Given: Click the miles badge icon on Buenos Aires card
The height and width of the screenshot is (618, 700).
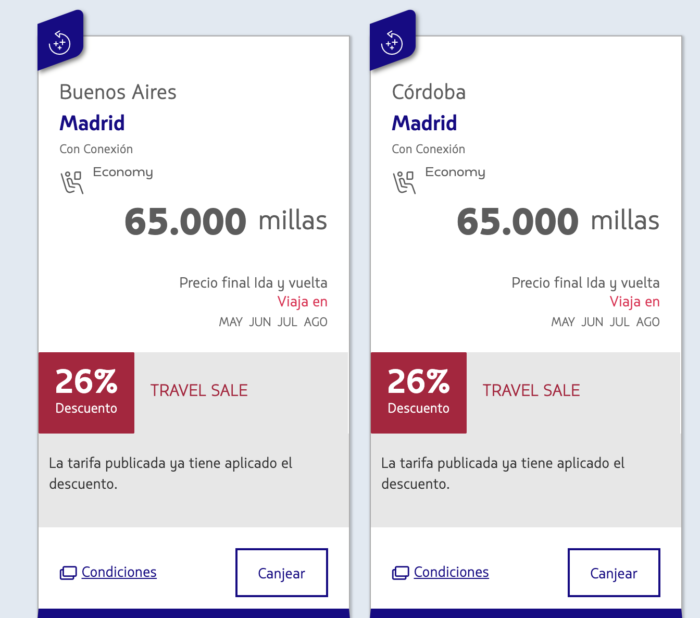Looking at the screenshot, I should pos(60,41).
